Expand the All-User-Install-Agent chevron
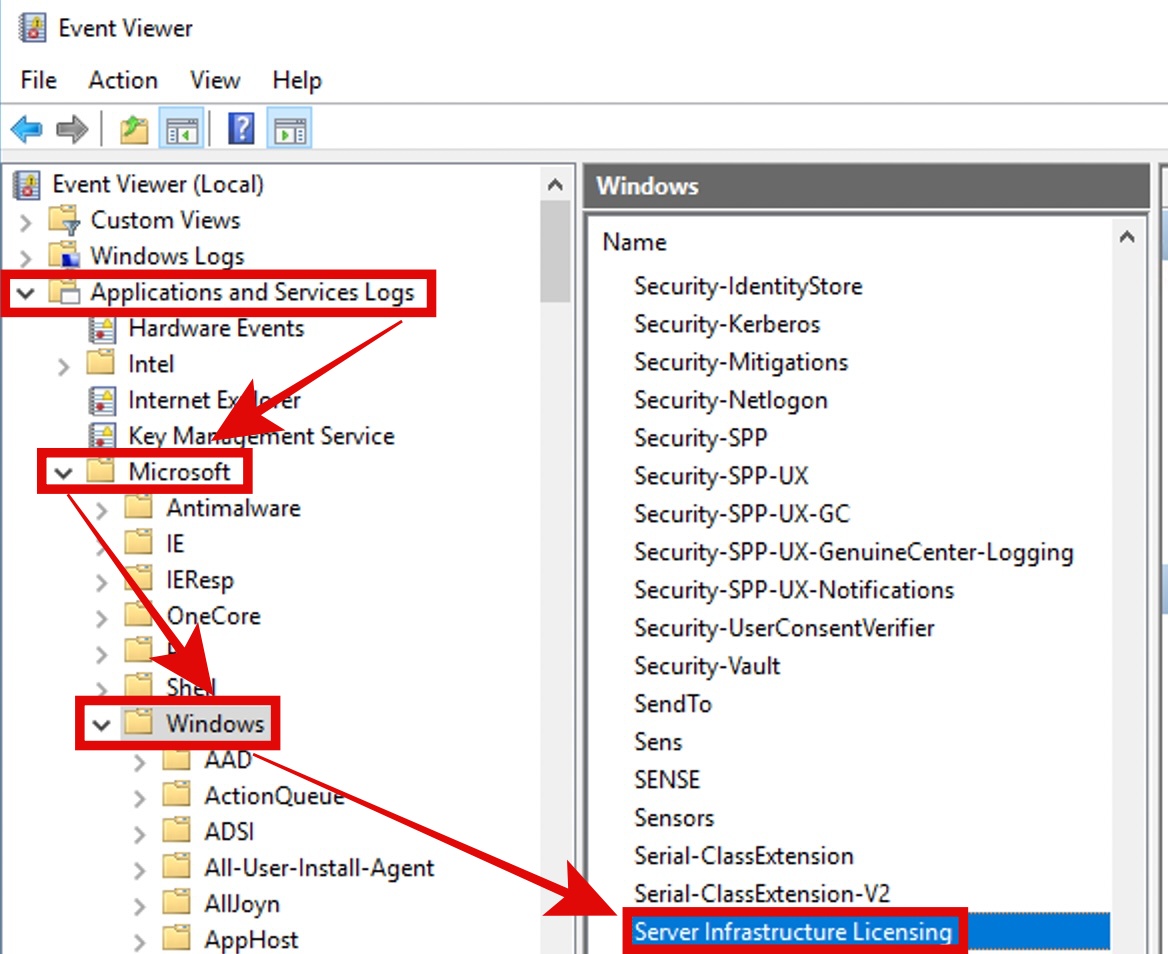The height and width of the screenshot is (954, 1168). coord(139,869)
